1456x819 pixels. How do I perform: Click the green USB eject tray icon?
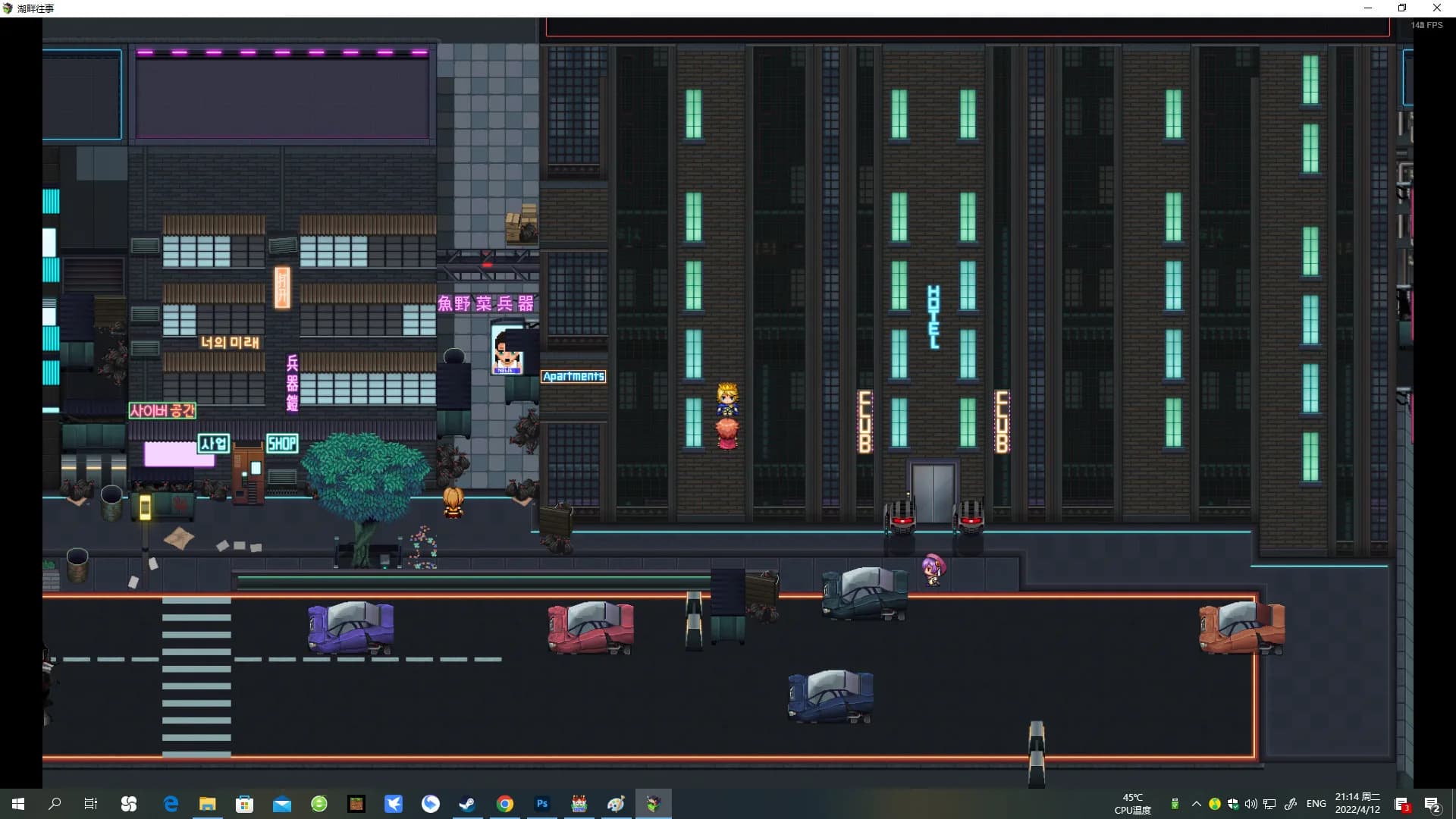click(1175, 804)
